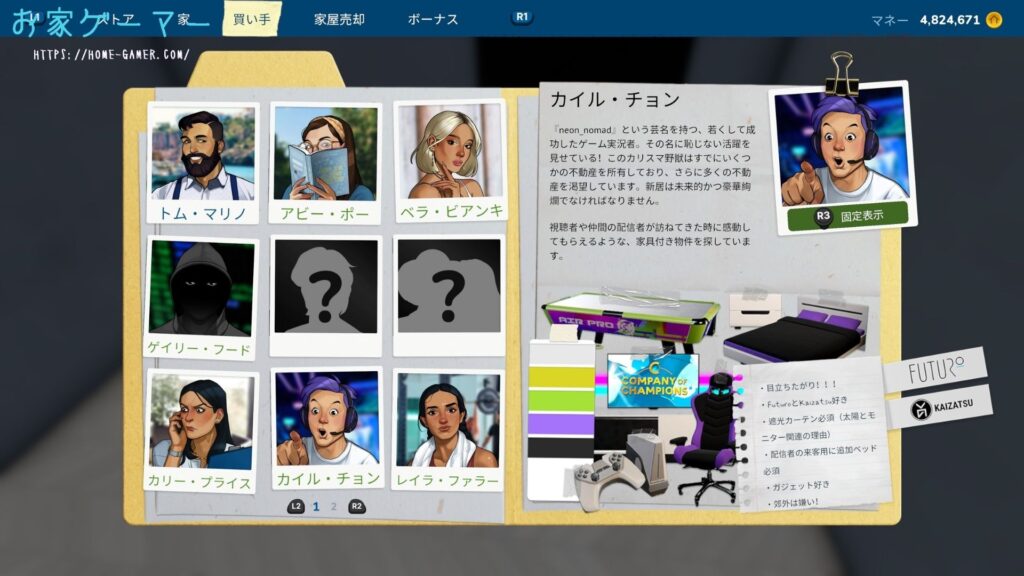This screenshot has height=576, width=1024.
Task: Click the yellow color swatch strip
Action: pyautogui.click(x=561, y=377)
